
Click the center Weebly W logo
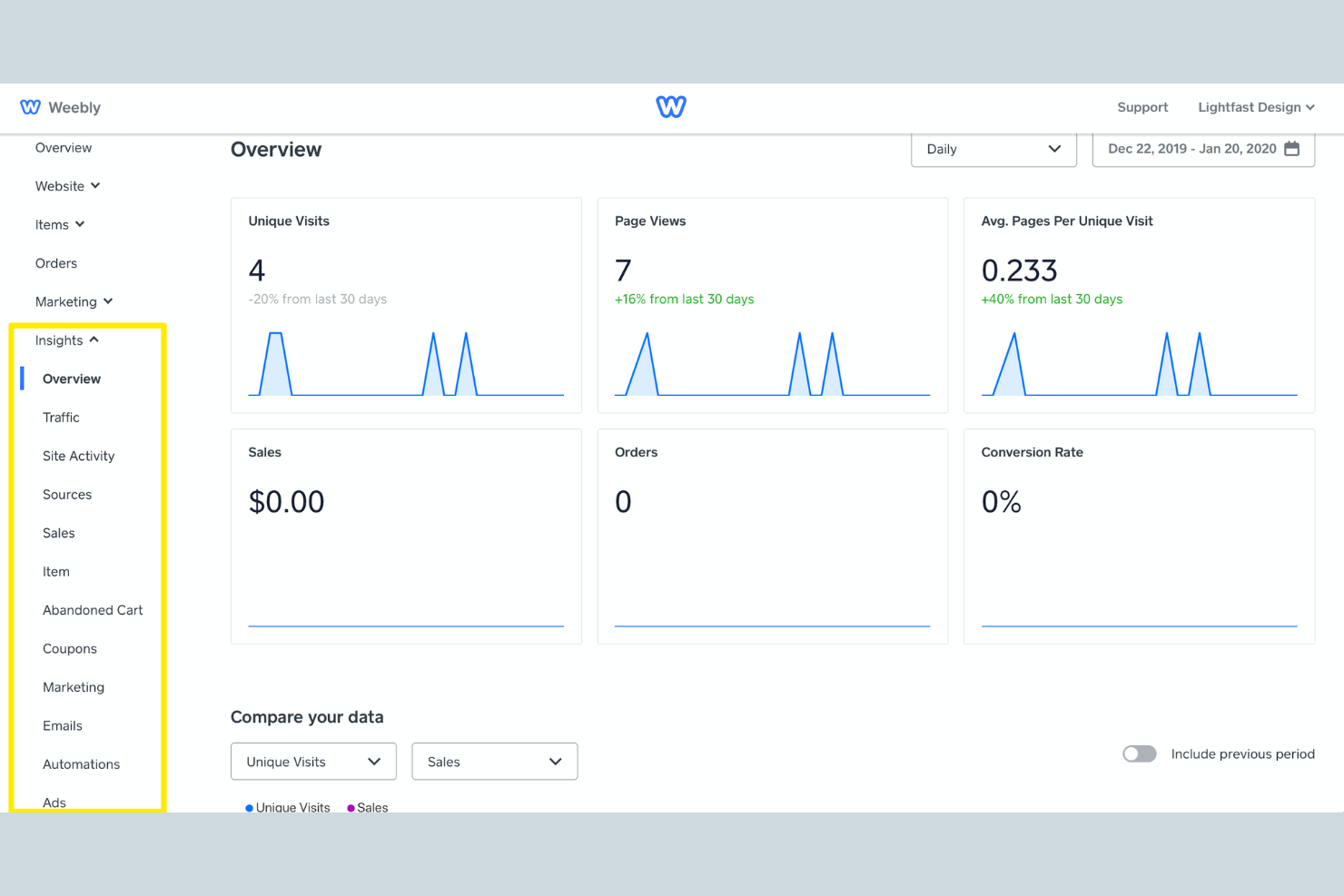[671, 107]
